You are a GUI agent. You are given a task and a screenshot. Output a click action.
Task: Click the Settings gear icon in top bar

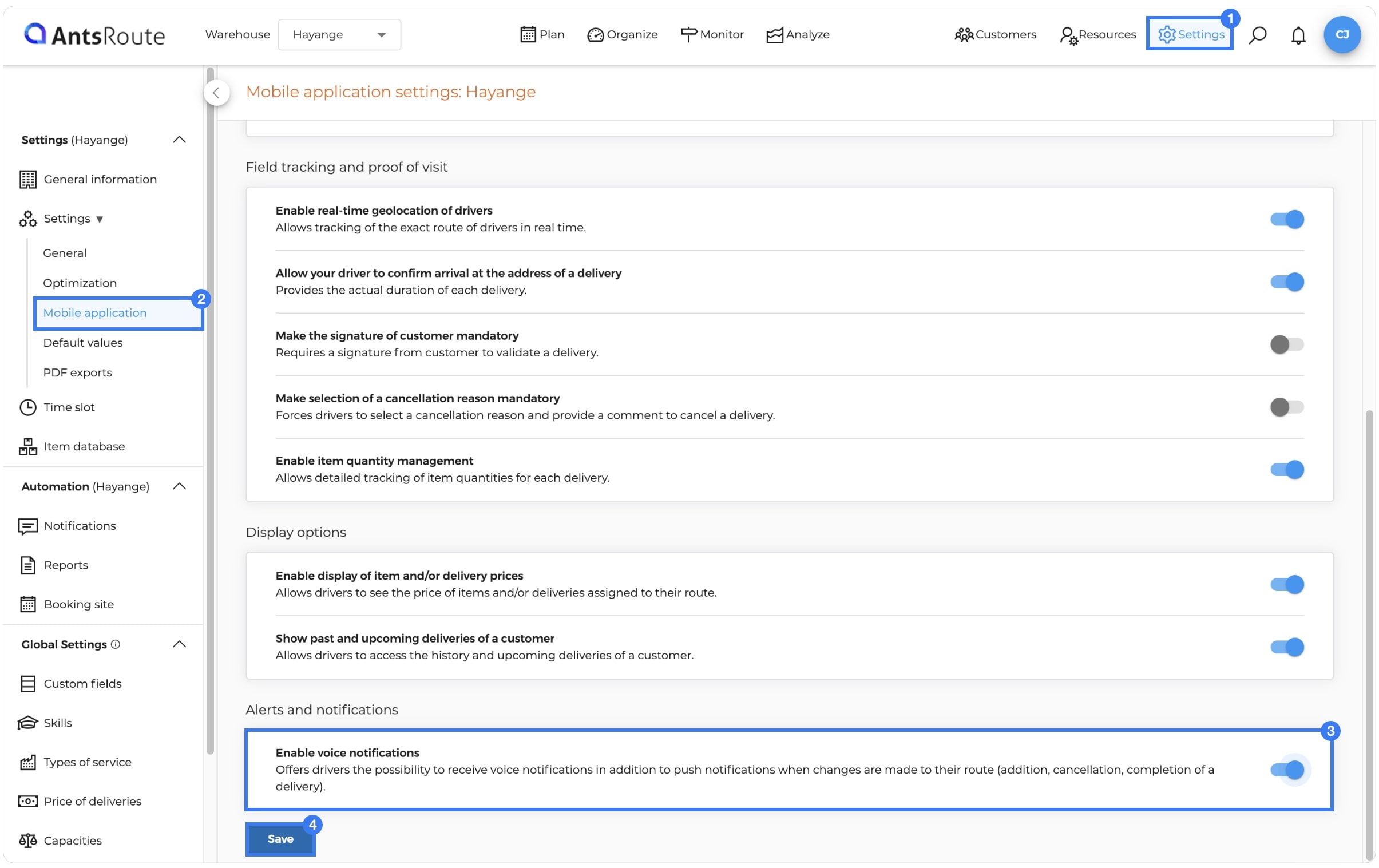click(x=1167, y=34)
